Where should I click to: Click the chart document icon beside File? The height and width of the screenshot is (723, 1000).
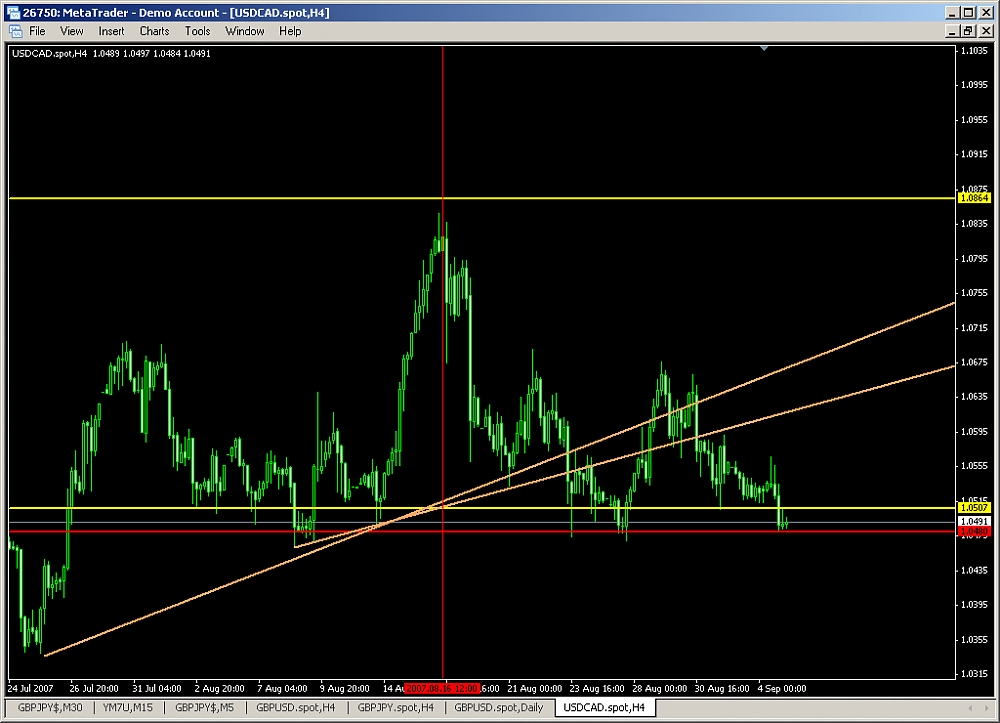pos(15,31)
